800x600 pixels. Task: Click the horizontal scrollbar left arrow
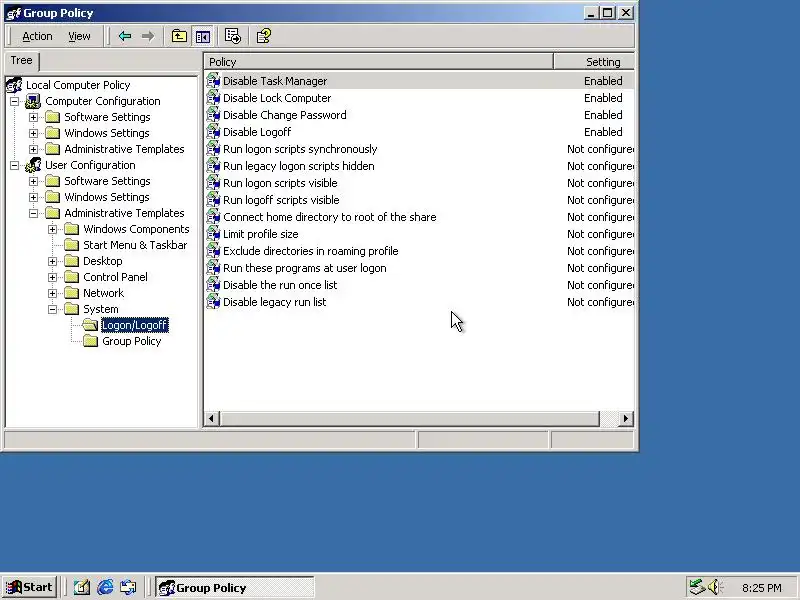[x=211, y=419]
